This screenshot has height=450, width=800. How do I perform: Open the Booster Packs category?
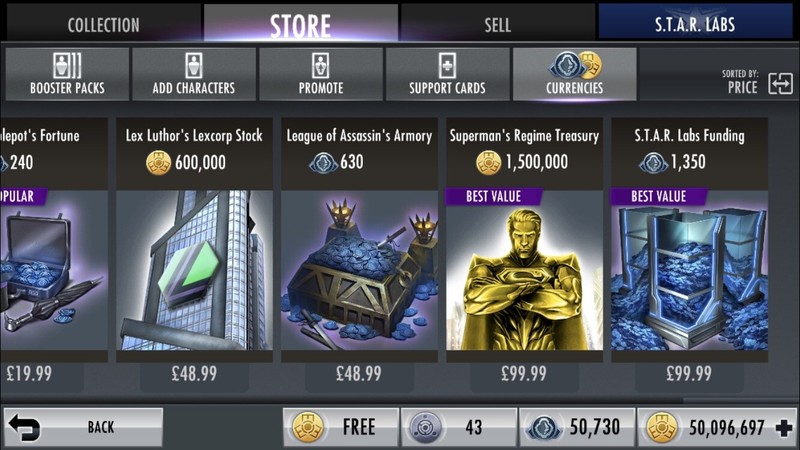(x=67, y=74)
